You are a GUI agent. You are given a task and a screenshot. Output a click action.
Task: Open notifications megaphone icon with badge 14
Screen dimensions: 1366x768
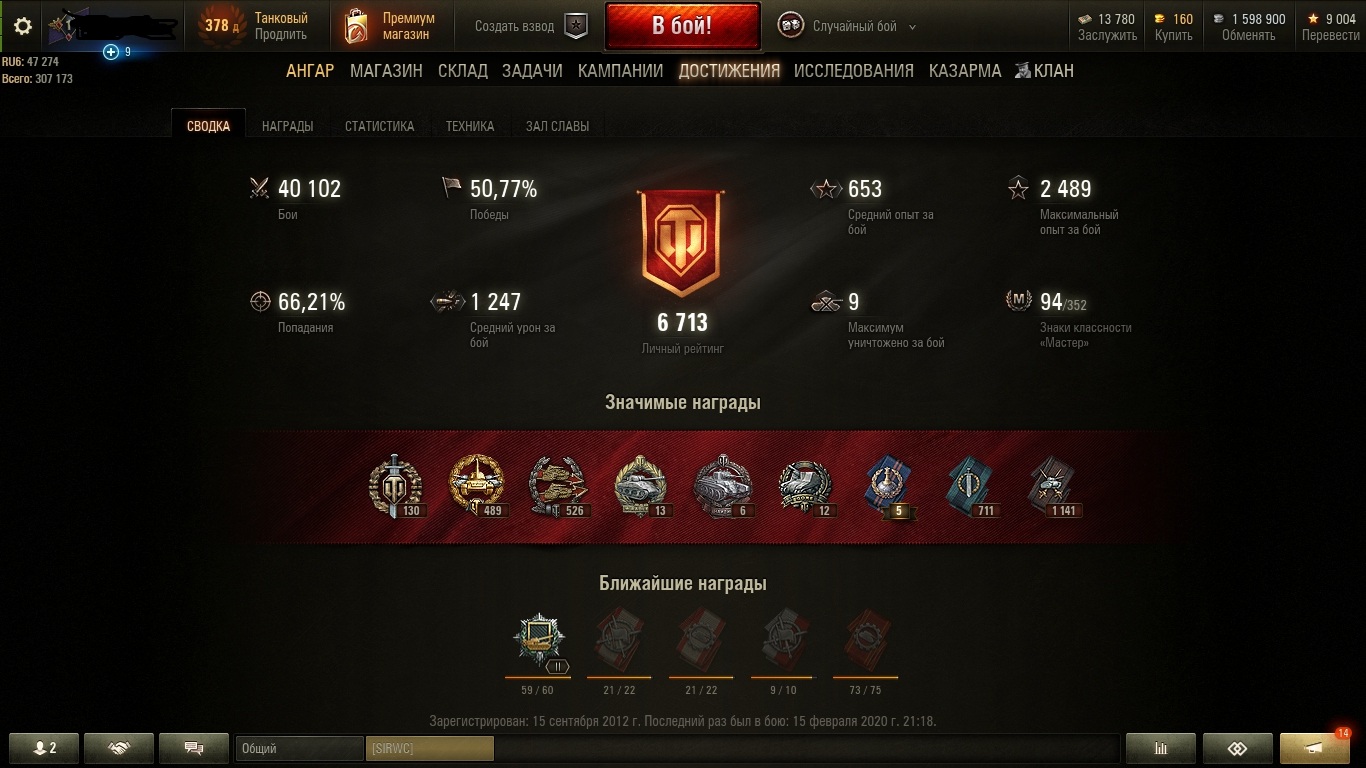coord(1315,748)
